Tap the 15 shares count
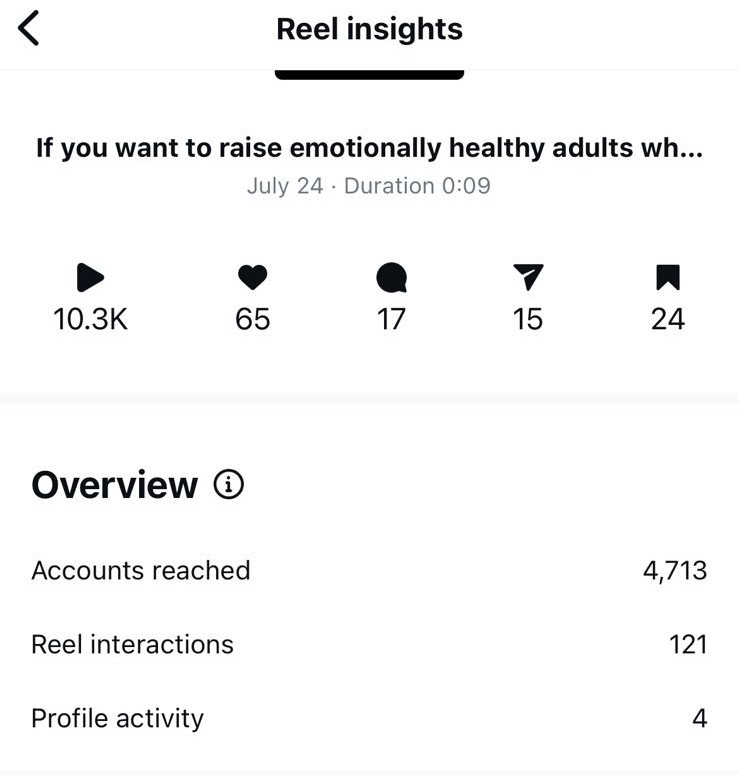The height and width of the screenshot is (775, 739). click(x=528, y=319)
